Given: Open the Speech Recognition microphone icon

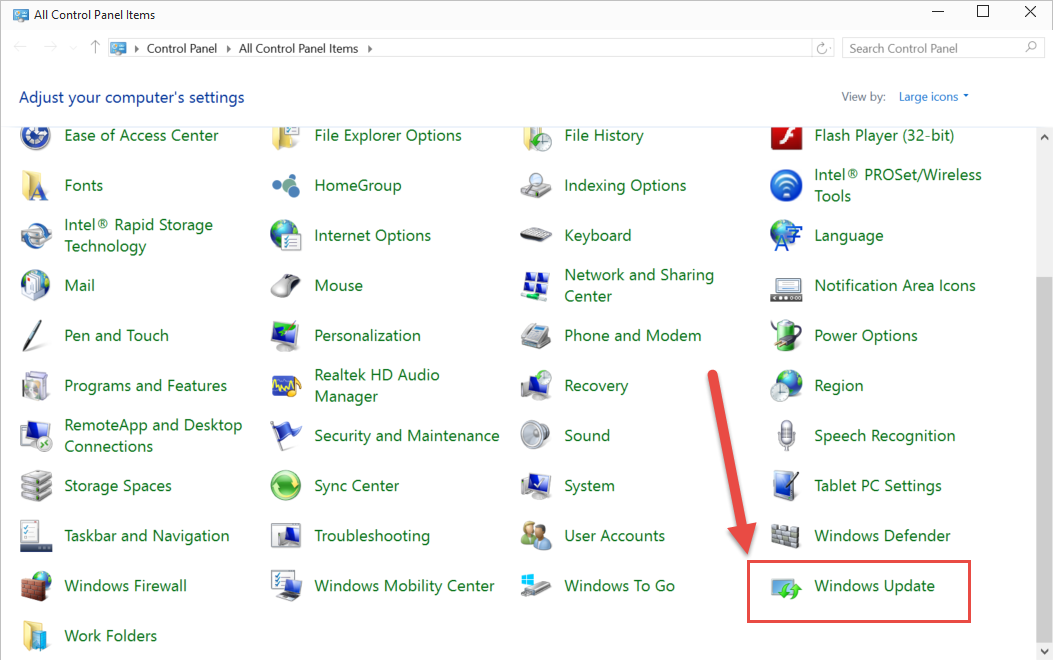Looking at the screenshot, I should pos(786,436).
